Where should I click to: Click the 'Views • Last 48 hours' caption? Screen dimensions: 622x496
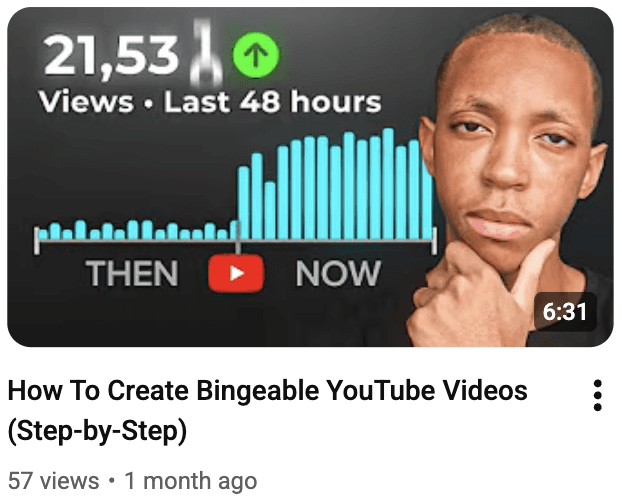pyautogui.click(x=209, y=102)
